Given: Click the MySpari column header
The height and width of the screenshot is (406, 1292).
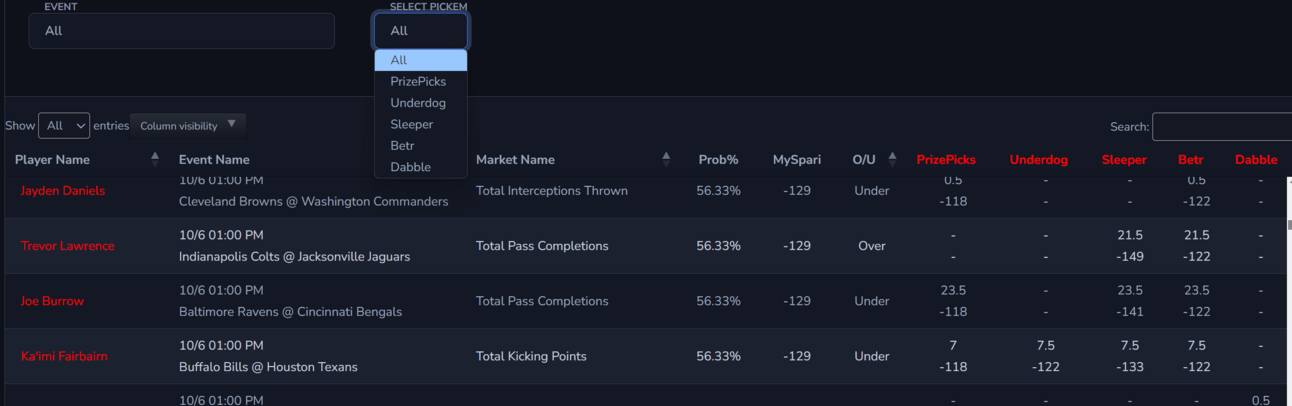Looking at the screenshot, I should 796,160.
